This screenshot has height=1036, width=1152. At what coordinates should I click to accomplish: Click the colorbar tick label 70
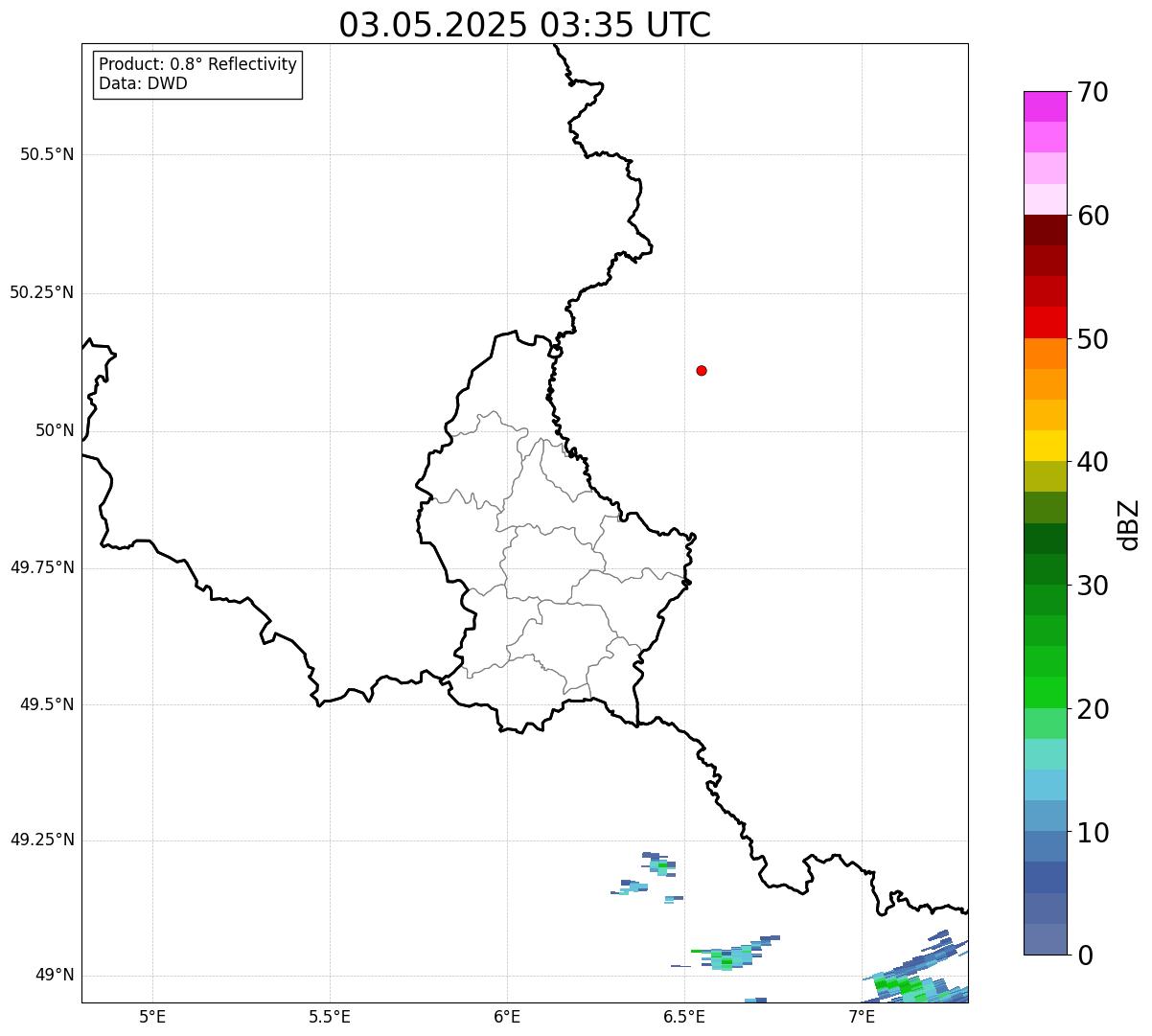pos(1093,93)
